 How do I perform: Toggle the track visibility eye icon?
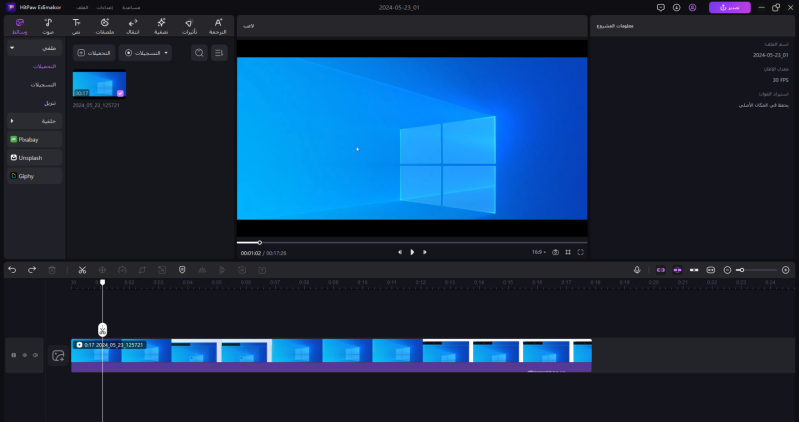pos(24,355)
